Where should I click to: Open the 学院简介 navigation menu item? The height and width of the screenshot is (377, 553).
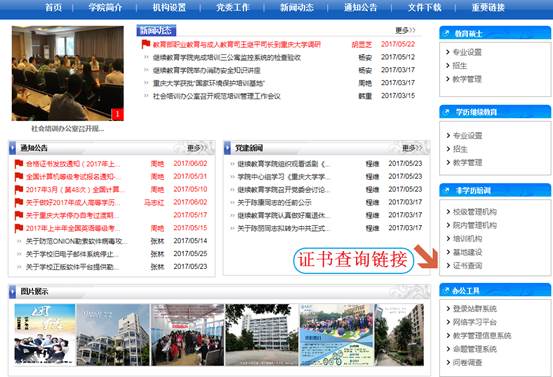point(105,7)
